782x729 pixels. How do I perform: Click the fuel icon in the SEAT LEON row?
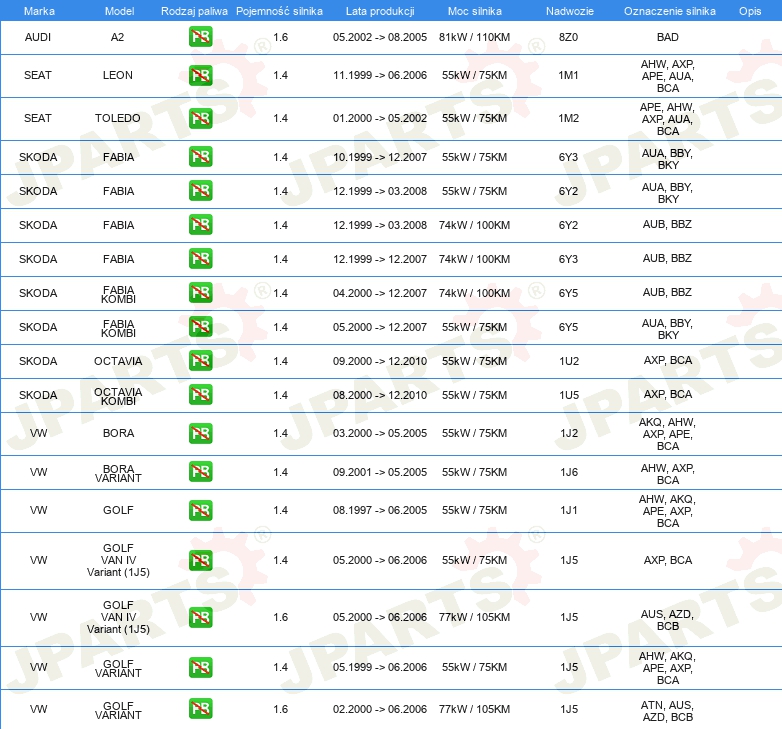click(x=200, y=75)
